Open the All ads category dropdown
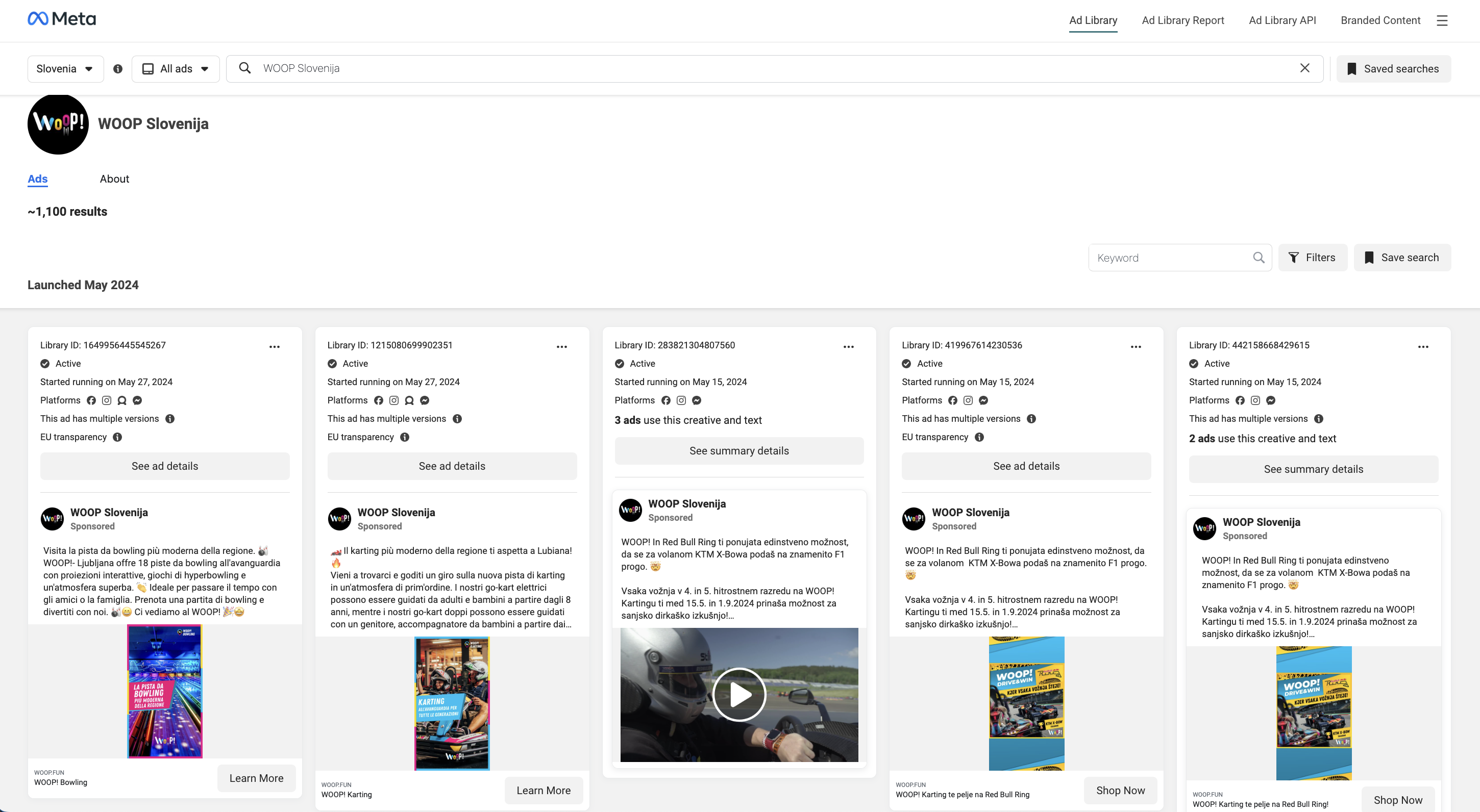The width and height of the screenshot is (1480, 812). [175, 69]
